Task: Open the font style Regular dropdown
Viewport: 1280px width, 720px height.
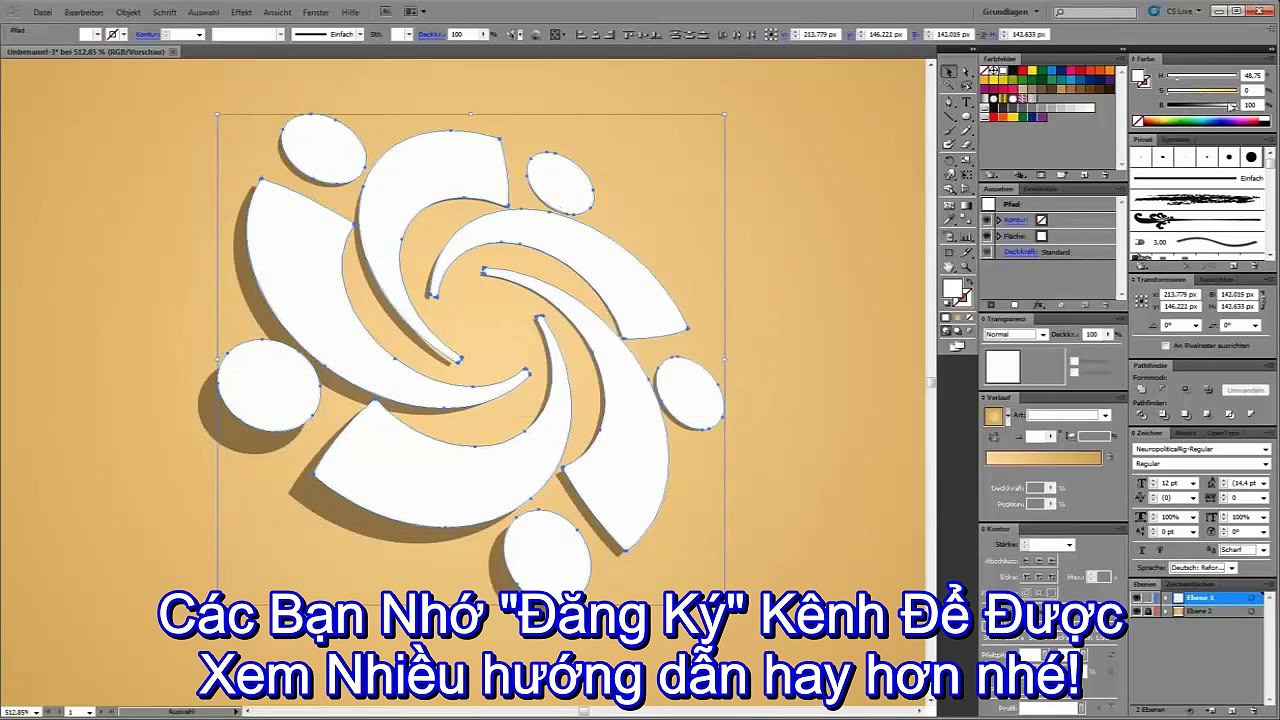Action: [x=1202, y=464]
